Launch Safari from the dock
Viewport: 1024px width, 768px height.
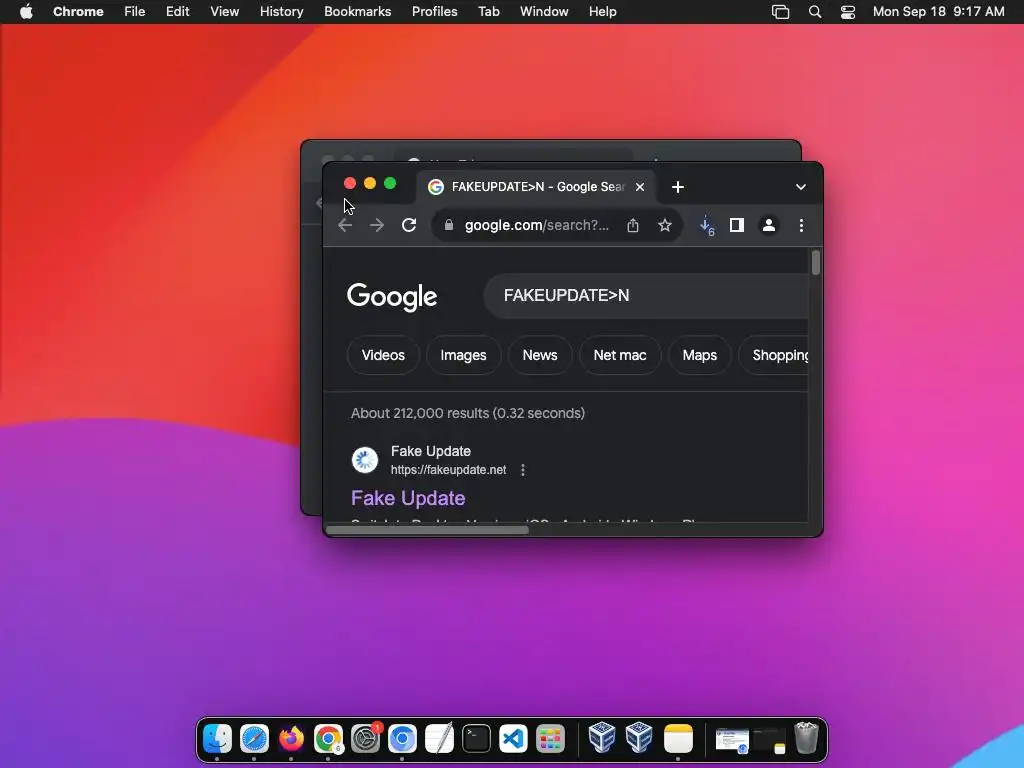coord(254,739)
